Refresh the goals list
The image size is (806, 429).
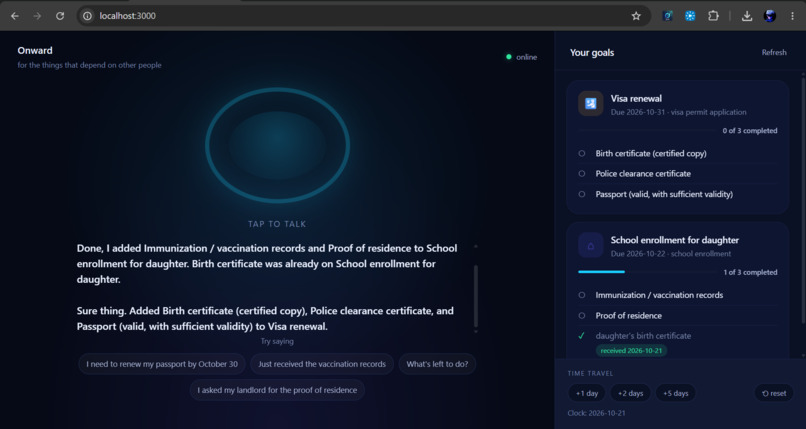pyautogui.click(x=774, y=52)
